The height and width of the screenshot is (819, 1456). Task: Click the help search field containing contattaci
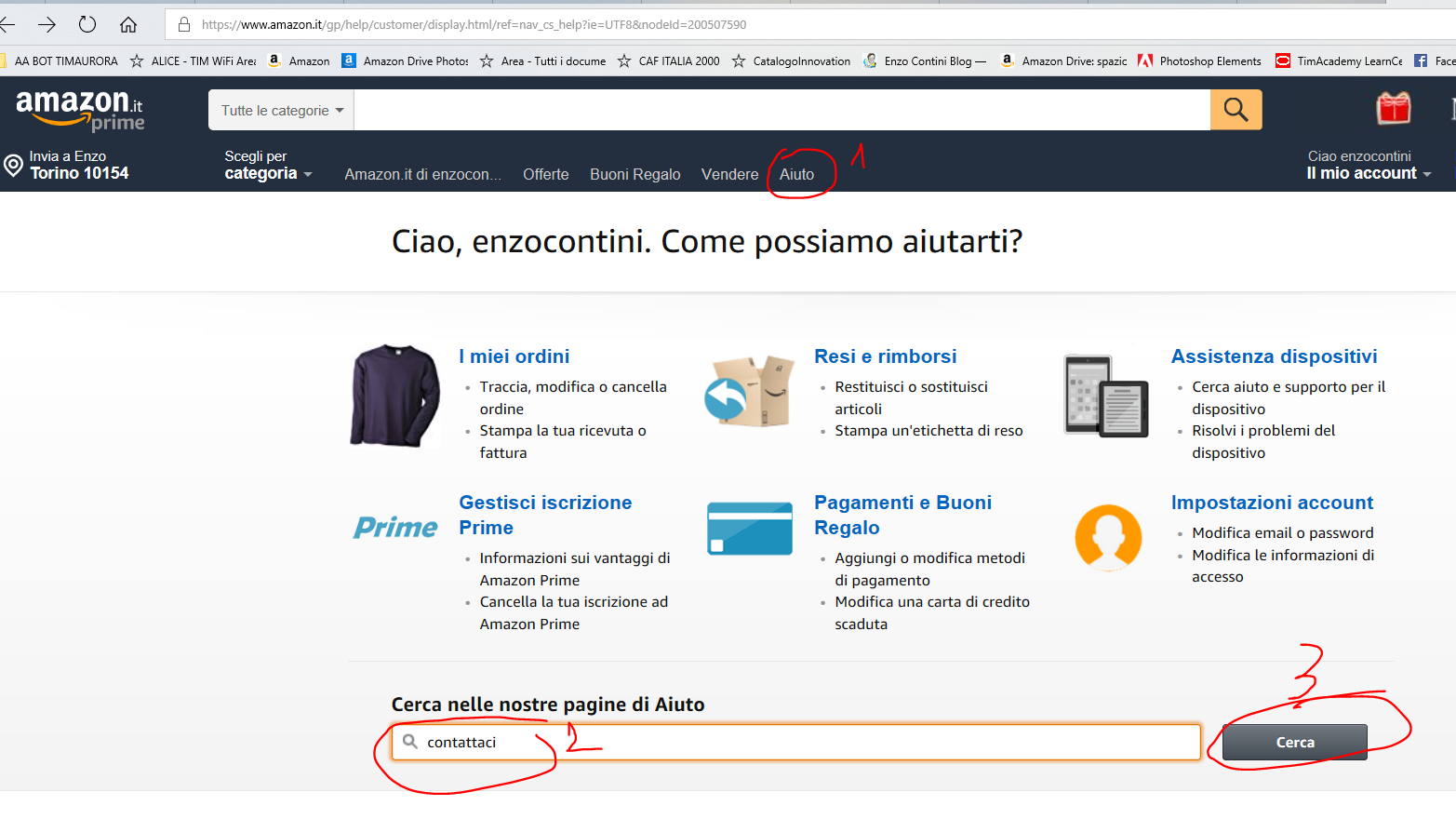[795, 743]
